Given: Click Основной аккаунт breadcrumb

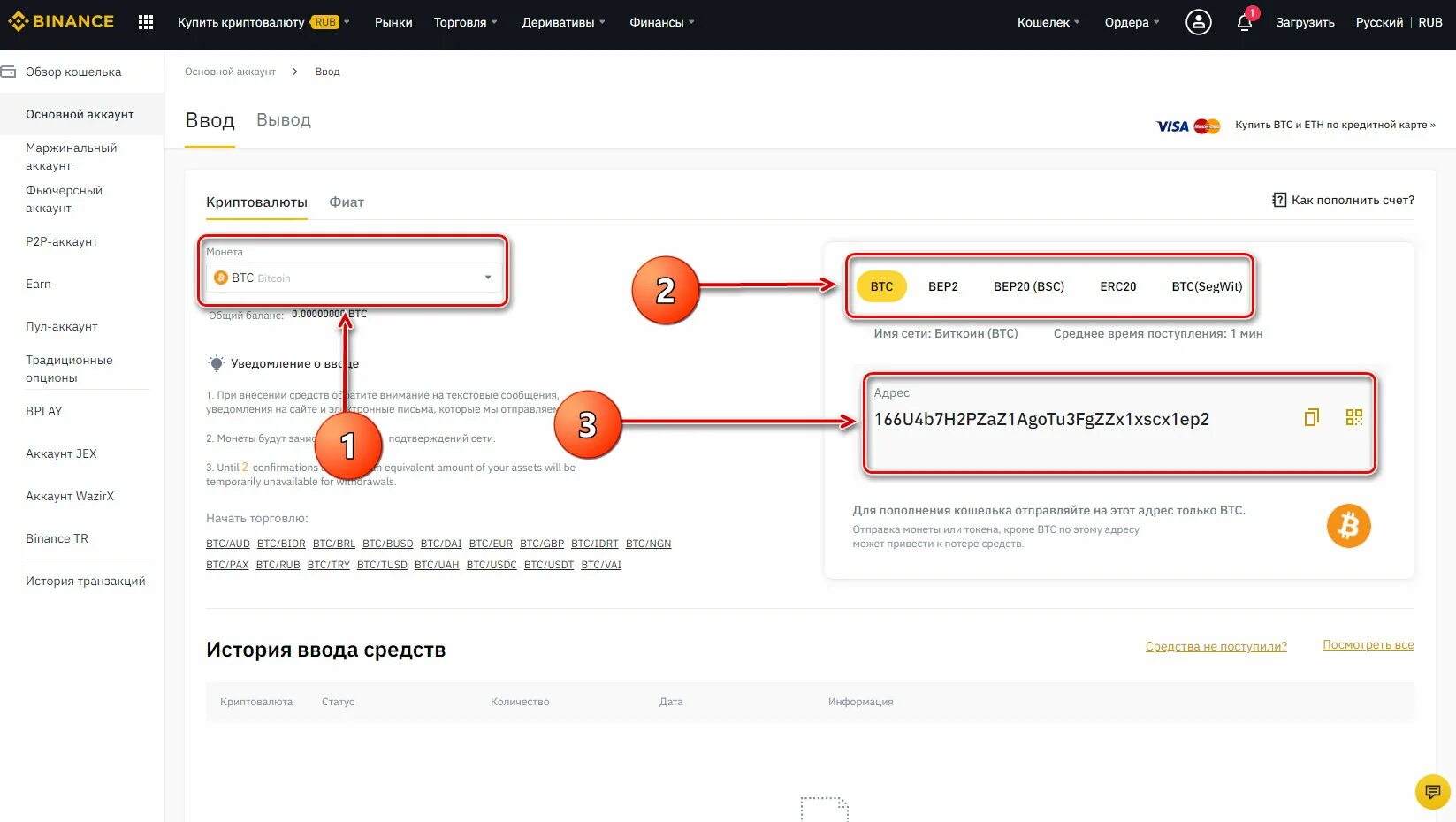Looking at the screenshot, I should (x=230, y=72).
